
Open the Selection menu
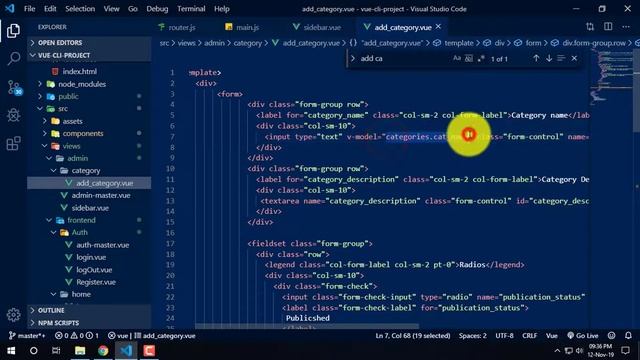(x=80, y=9)
